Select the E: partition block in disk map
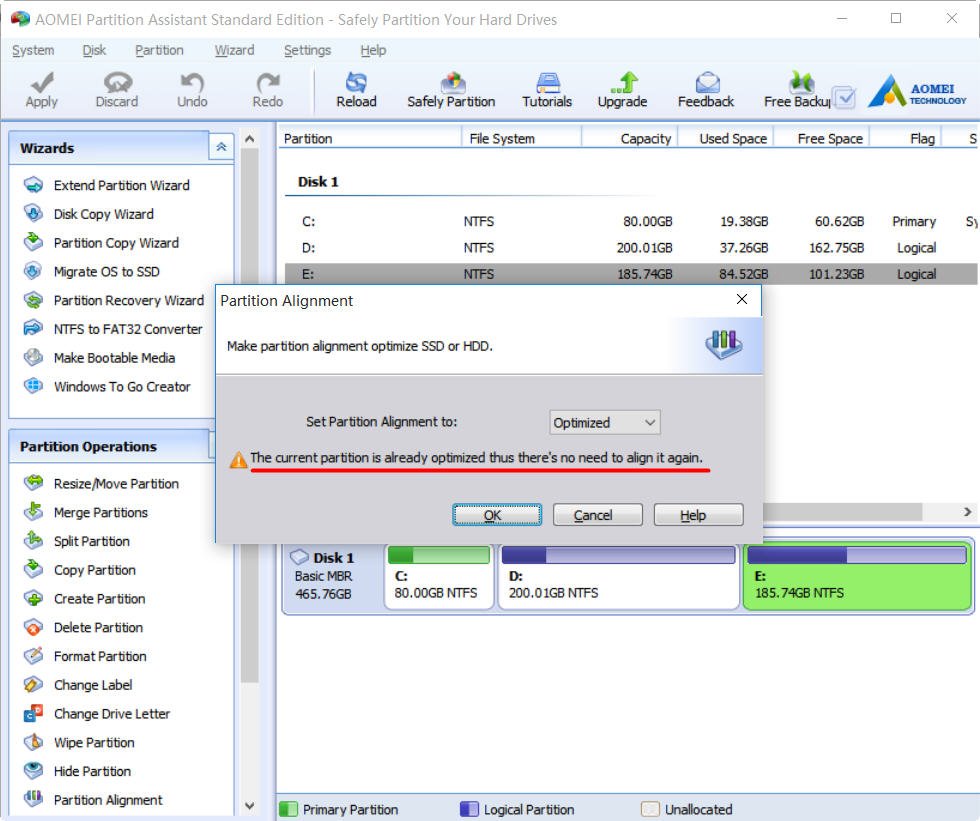This screenshot has height=821, width=980. 857,576
